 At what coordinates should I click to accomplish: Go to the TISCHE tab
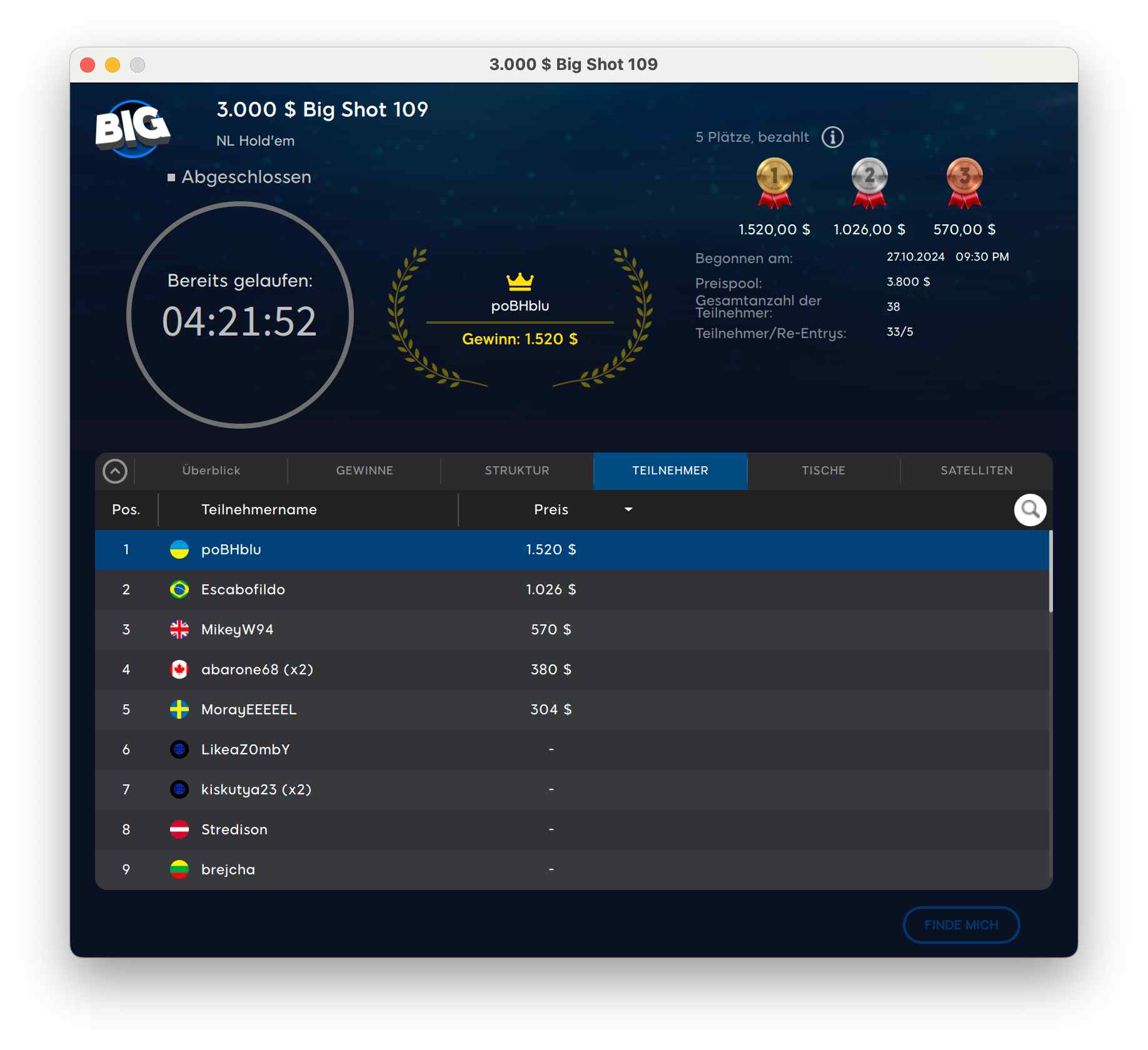823,471
